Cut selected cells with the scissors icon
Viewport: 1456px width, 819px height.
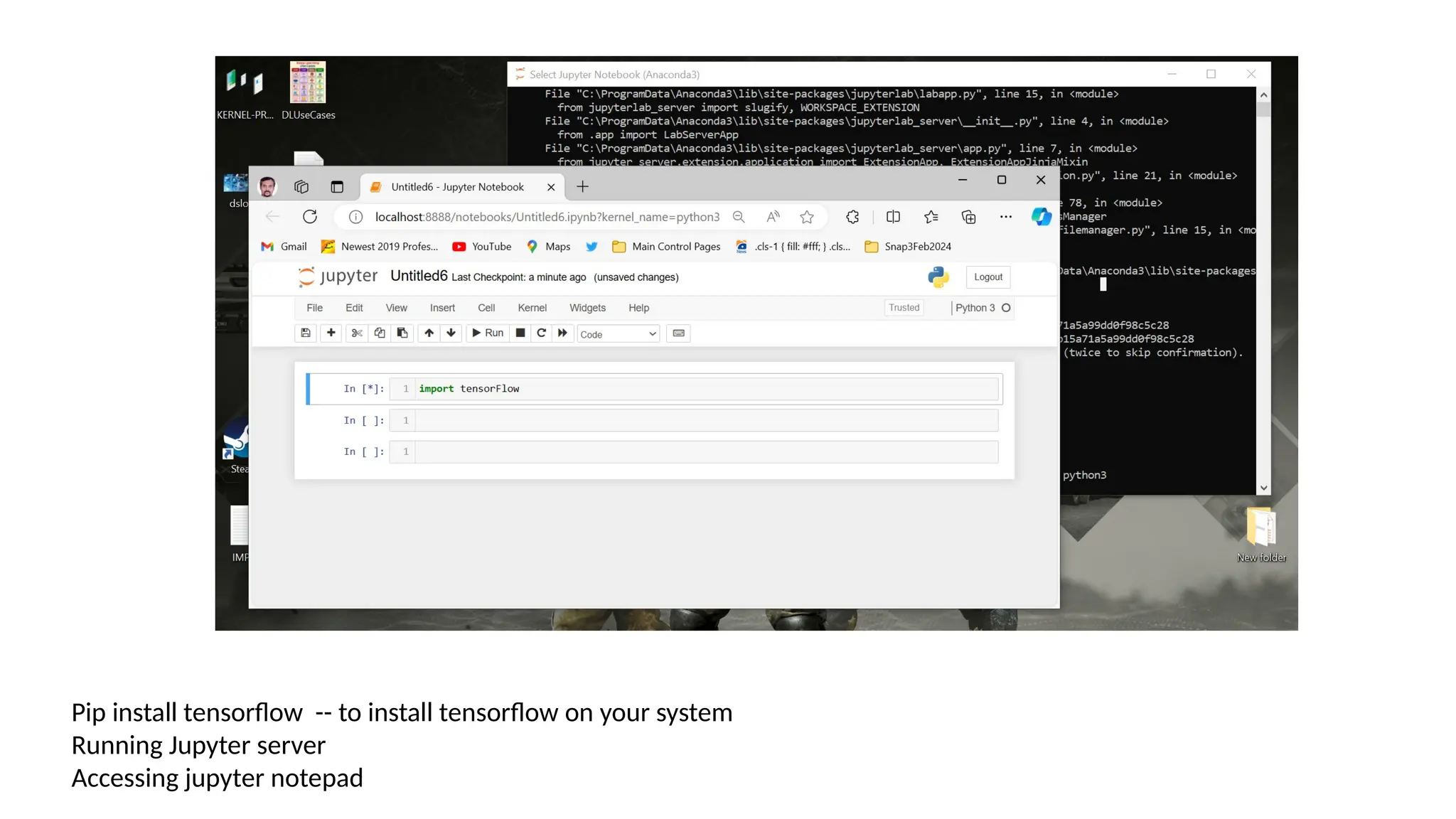tap(357, 333)
